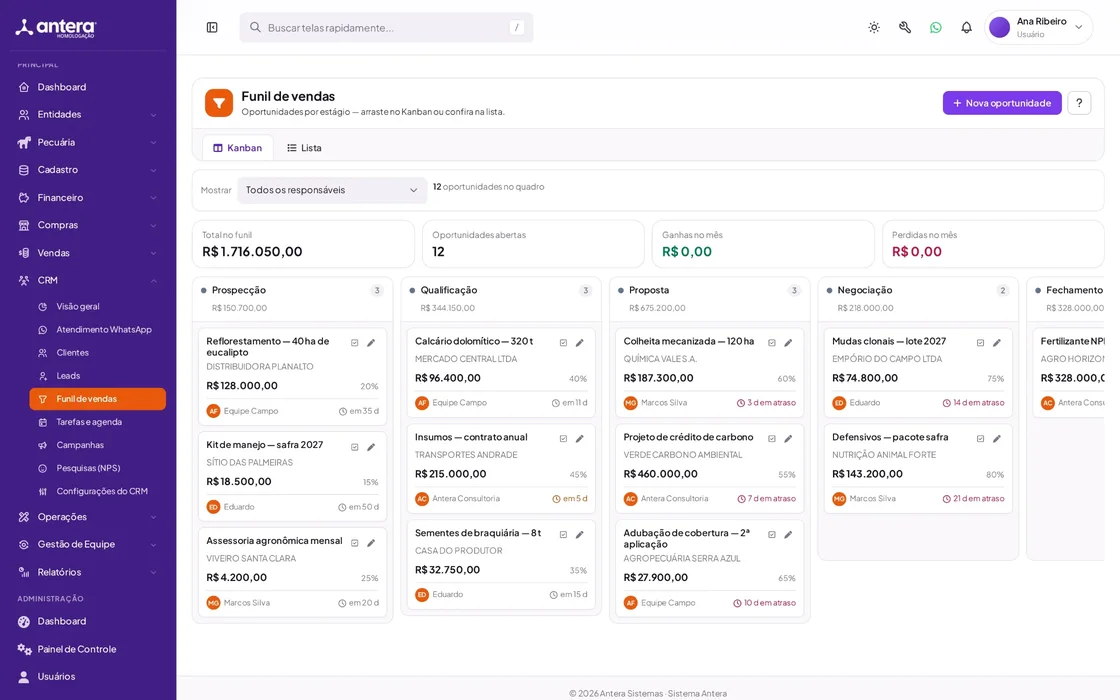Edit Assessoria agronômica mensal card pencil
This screenshot has height=700, width=1120.
tap(371, 543)
